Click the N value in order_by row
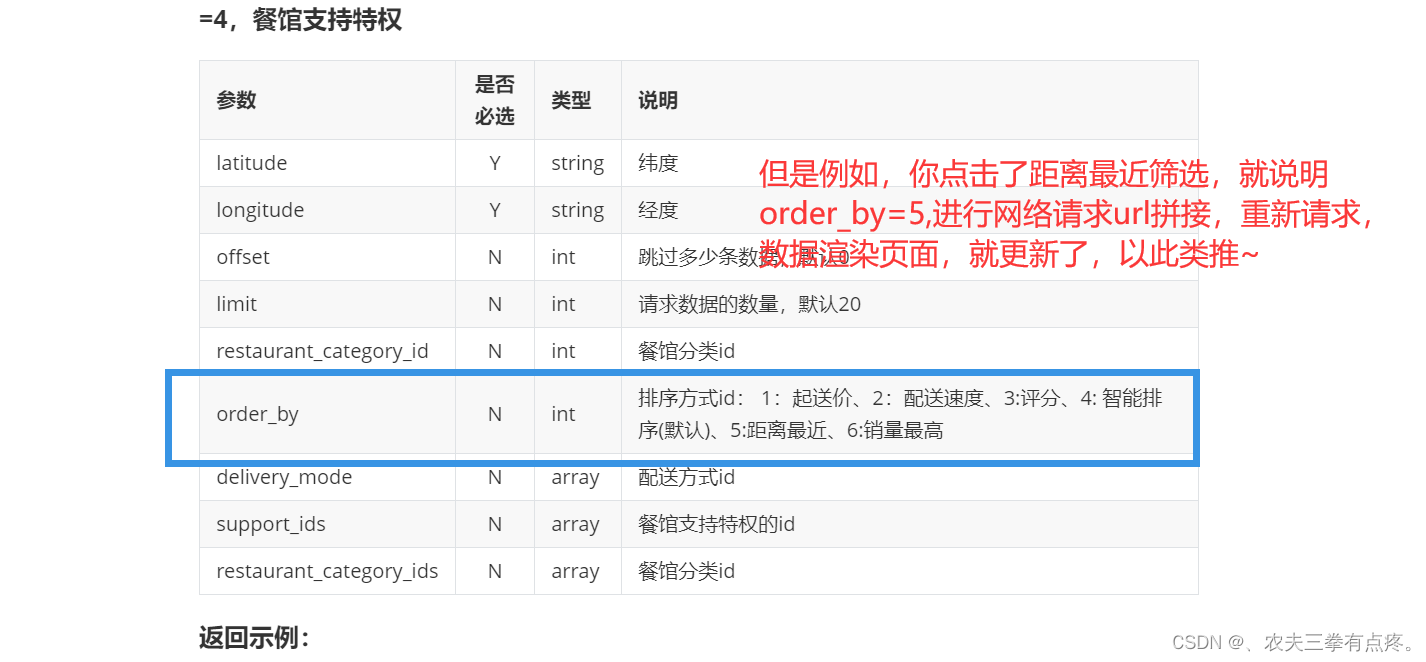This screenshot has width=1426, height=662. (494, 414)
